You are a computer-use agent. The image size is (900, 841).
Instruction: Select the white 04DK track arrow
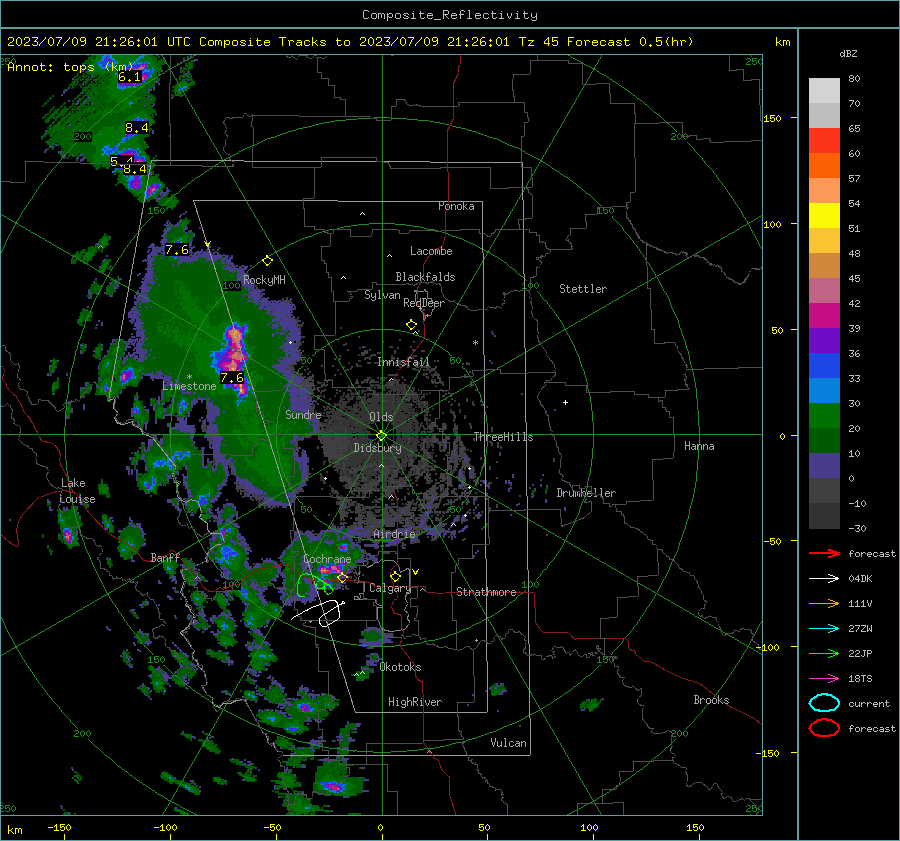coord(824,579)
